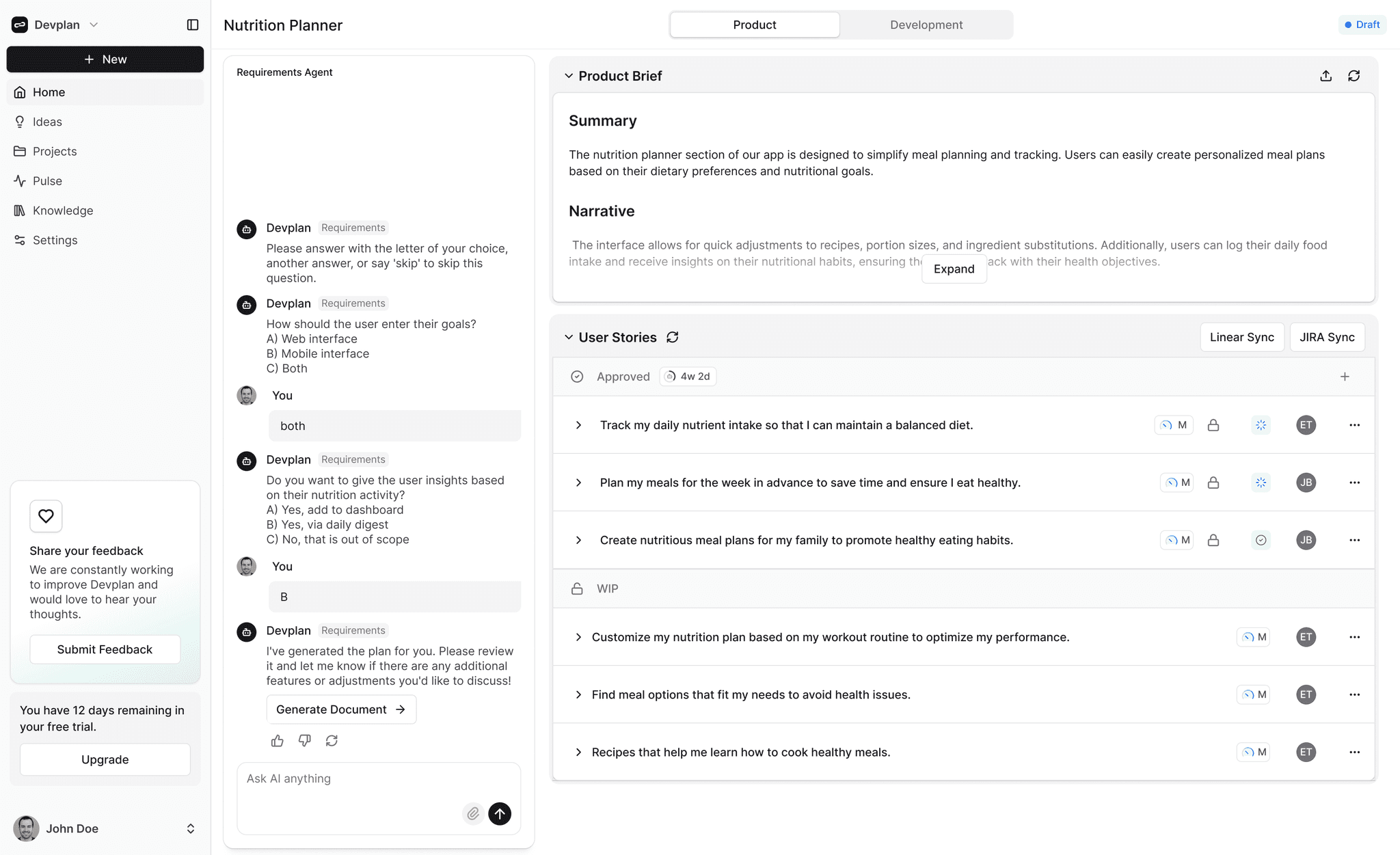Screen dimensions: 1400x855
Task: Click the Linear Sync button
Action: pyautogui.click(x=1241, y=337)
